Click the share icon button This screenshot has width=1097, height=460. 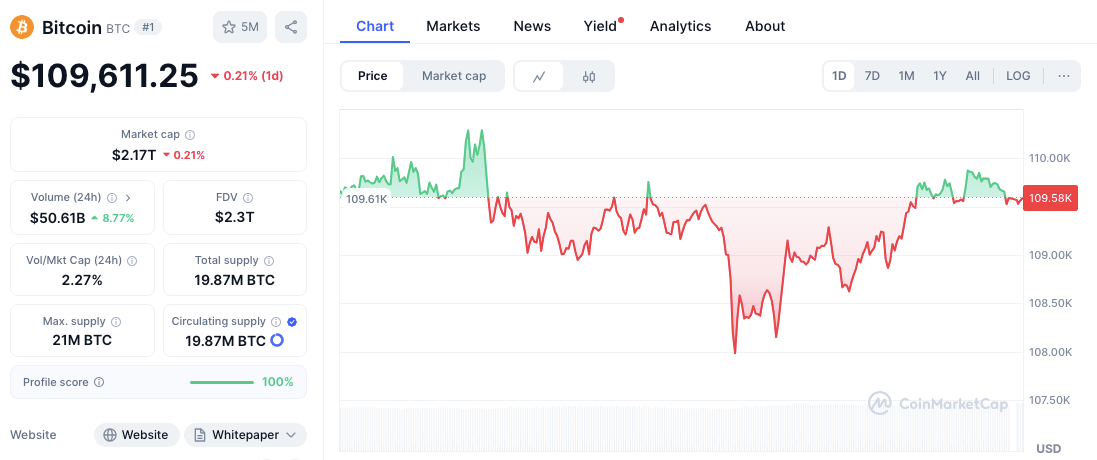(x=291, y=27)
